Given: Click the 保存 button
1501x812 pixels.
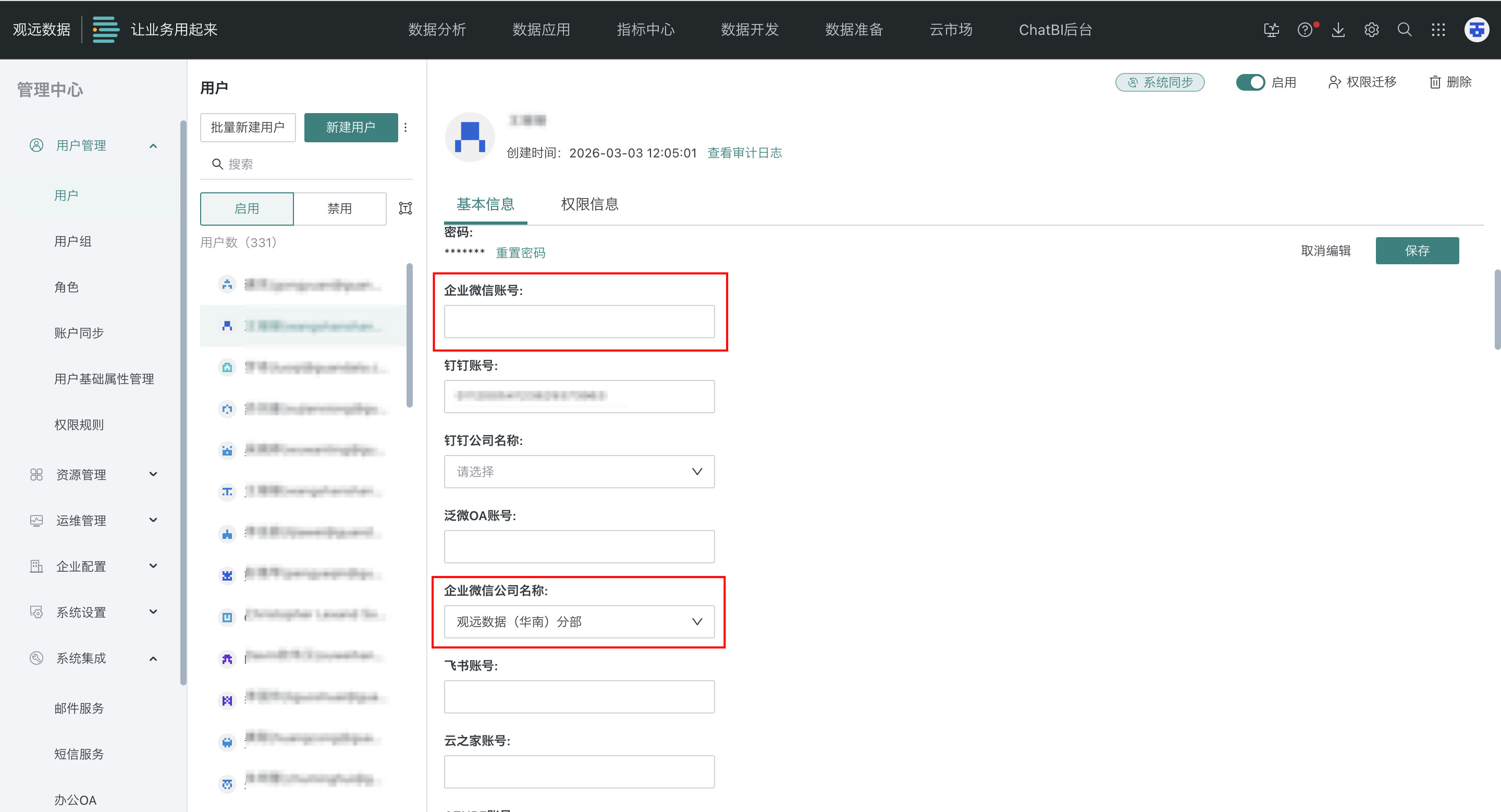Looking at the screenshot, I should point(1417,251).
